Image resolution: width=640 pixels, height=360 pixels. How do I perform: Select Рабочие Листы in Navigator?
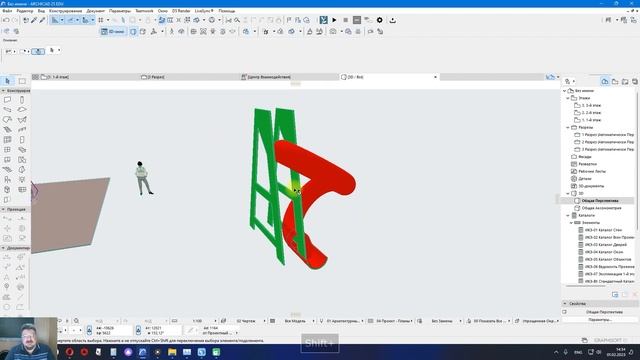[592, 171]
